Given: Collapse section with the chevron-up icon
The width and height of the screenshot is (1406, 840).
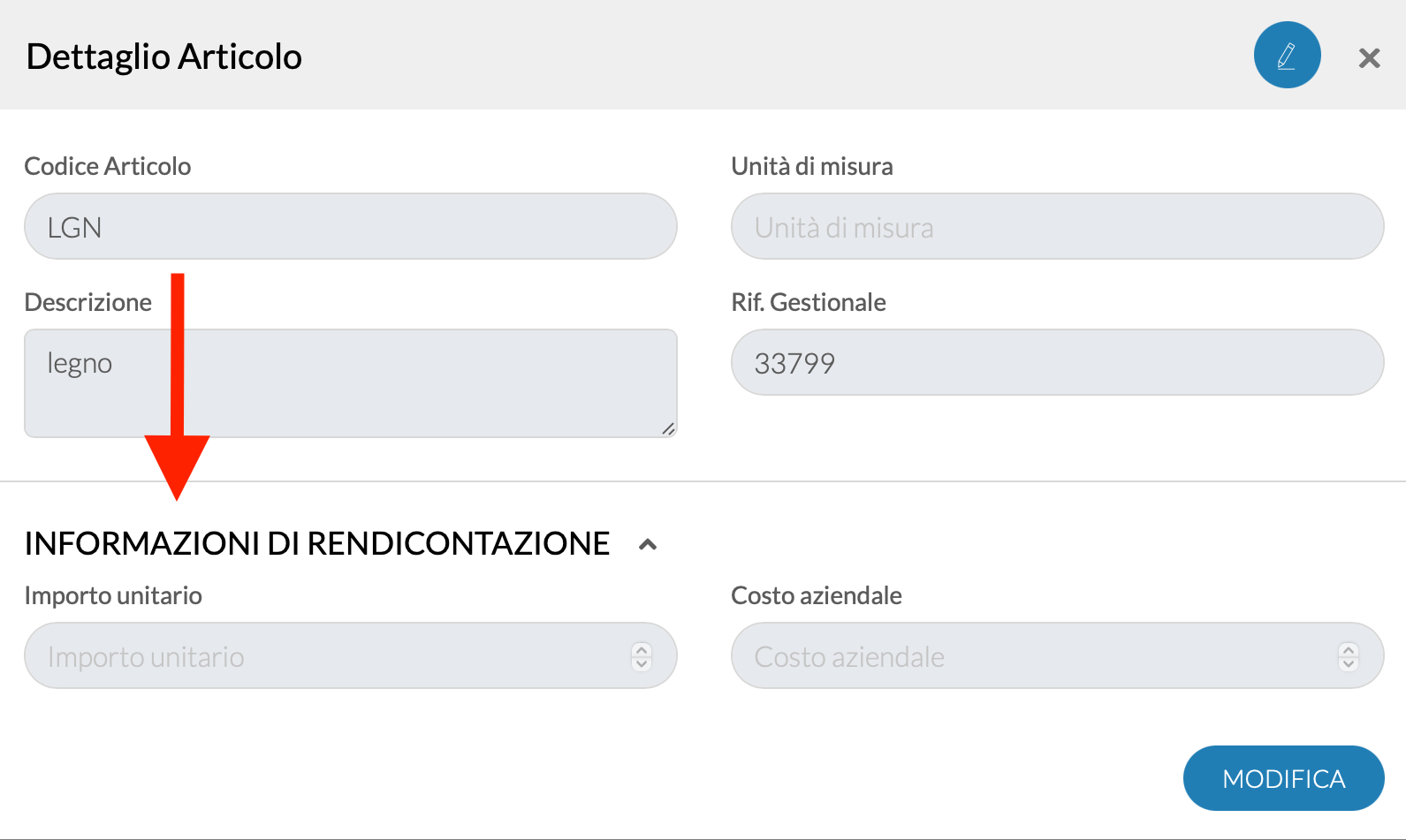Looking at the screenshot, I should (648, 544).
